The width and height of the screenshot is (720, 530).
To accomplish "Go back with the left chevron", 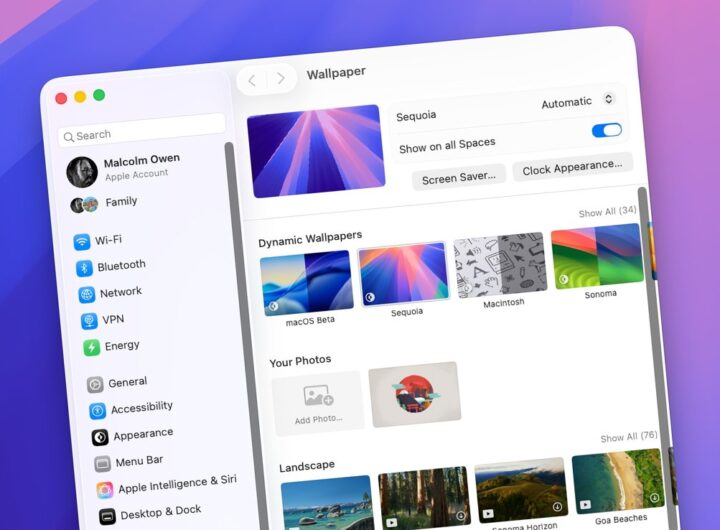I will [252, 81].
